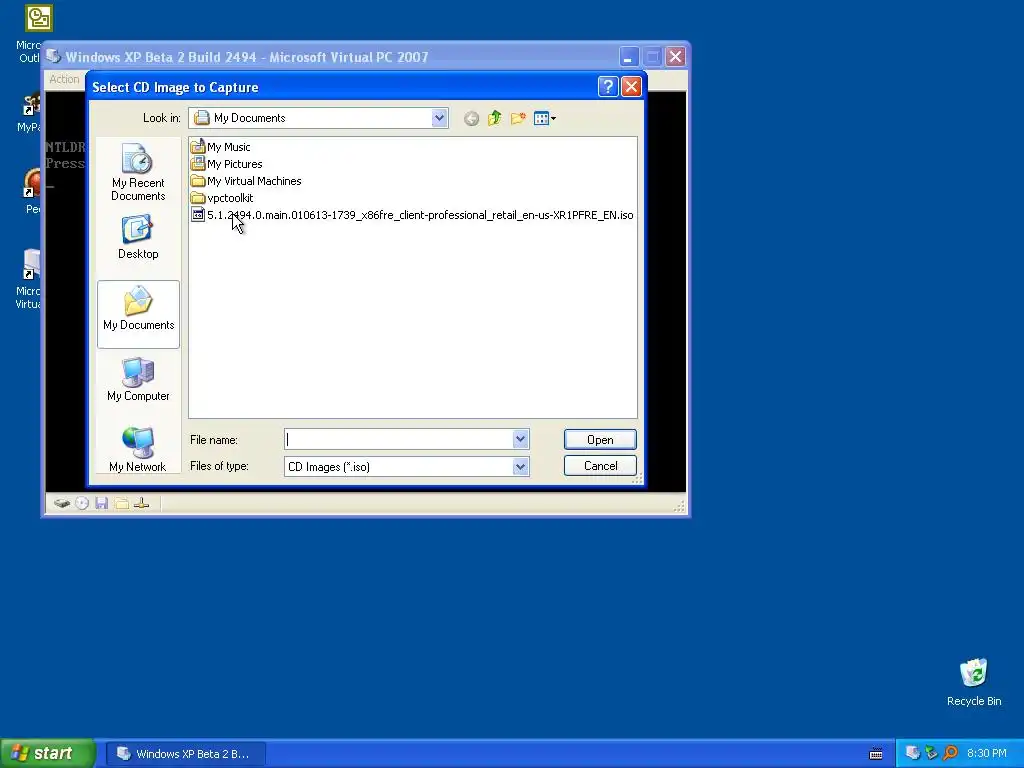Select the 5.1.2494.0 ISO file
The width and height of the screenshot is (1024, 768).
click(x=412, y=215)
